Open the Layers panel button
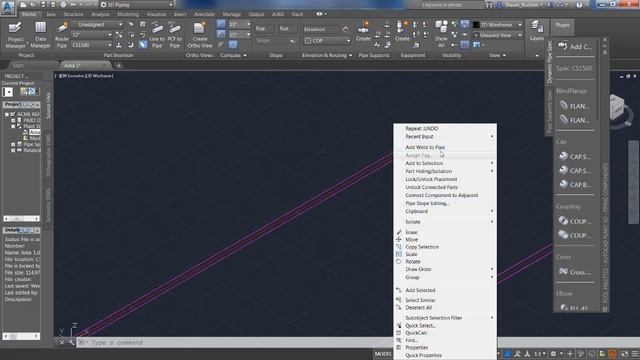640x360 pixels. (536, 31)
